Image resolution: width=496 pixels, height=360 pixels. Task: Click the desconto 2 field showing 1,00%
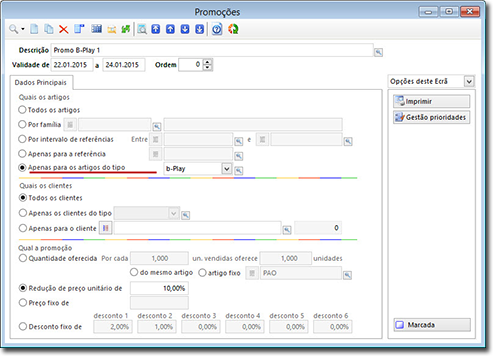157,327
